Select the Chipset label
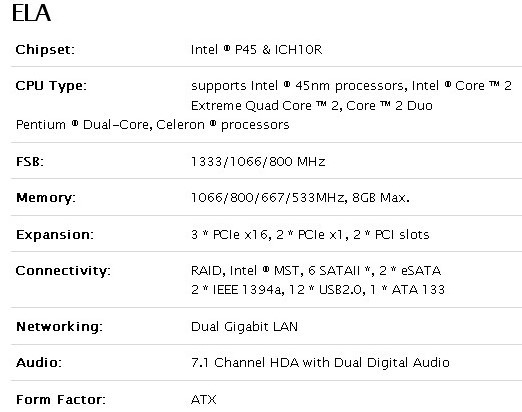The image size is (522, 412). pos(45,50)
